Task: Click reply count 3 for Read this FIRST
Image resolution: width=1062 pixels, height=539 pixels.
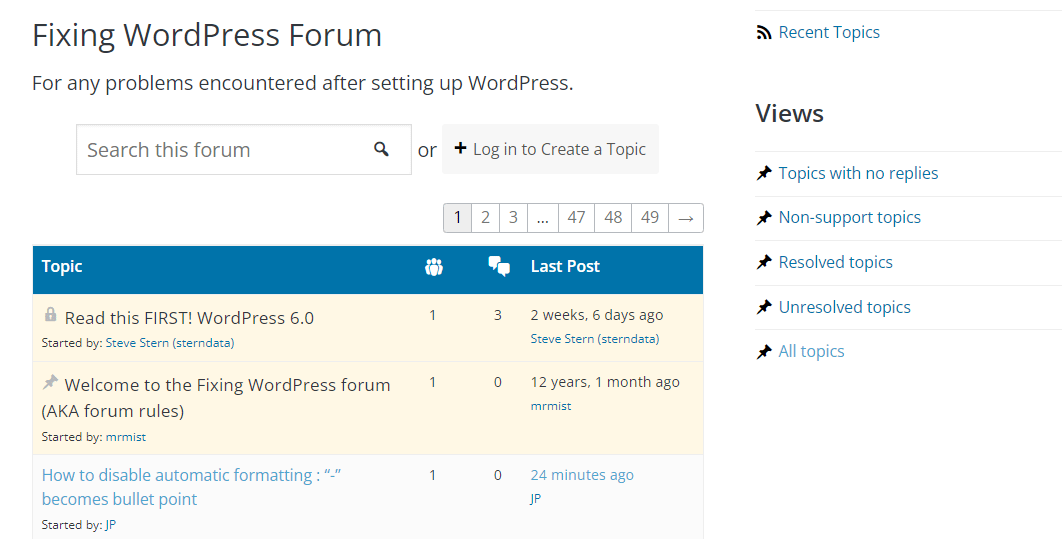Action: 498,315
